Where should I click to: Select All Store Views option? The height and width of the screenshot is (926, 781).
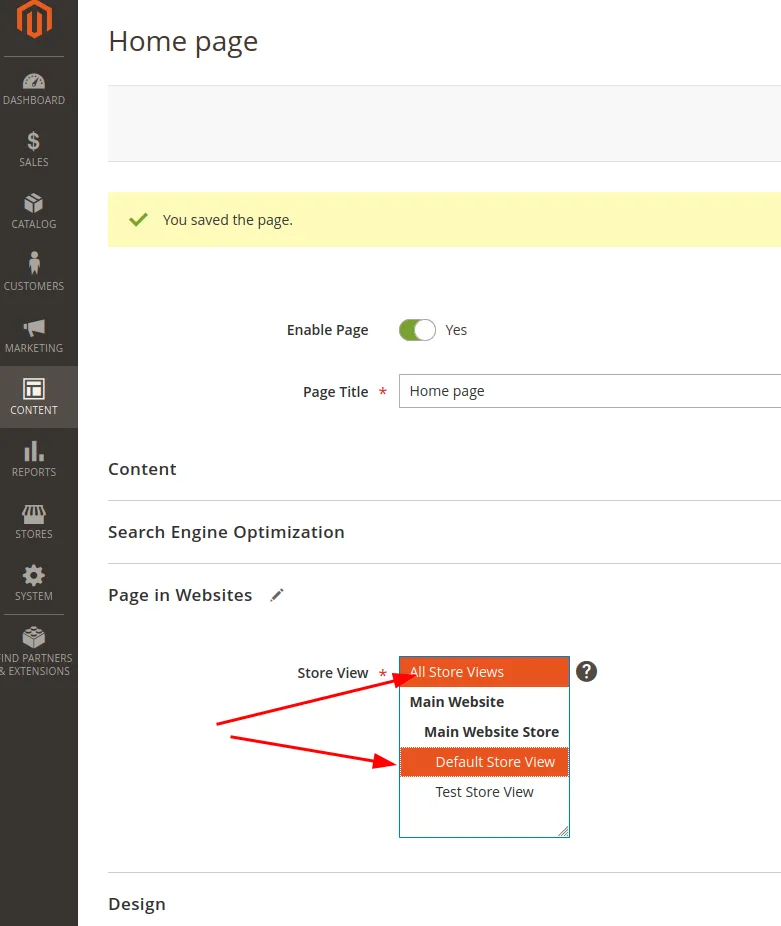(x=484, y=672)
